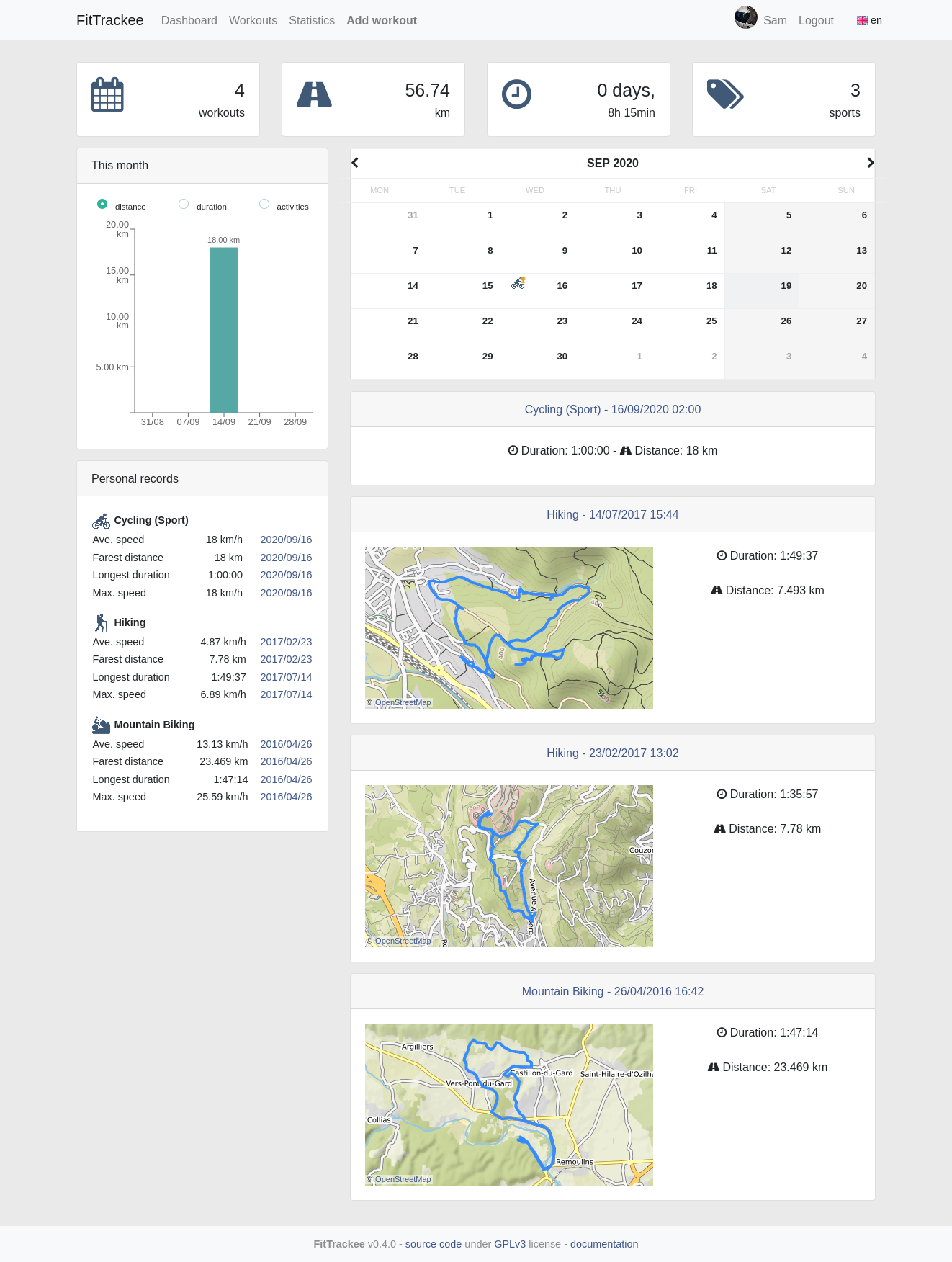Open Add workout in navbar
952x1262 pixels.
(382, 21)
